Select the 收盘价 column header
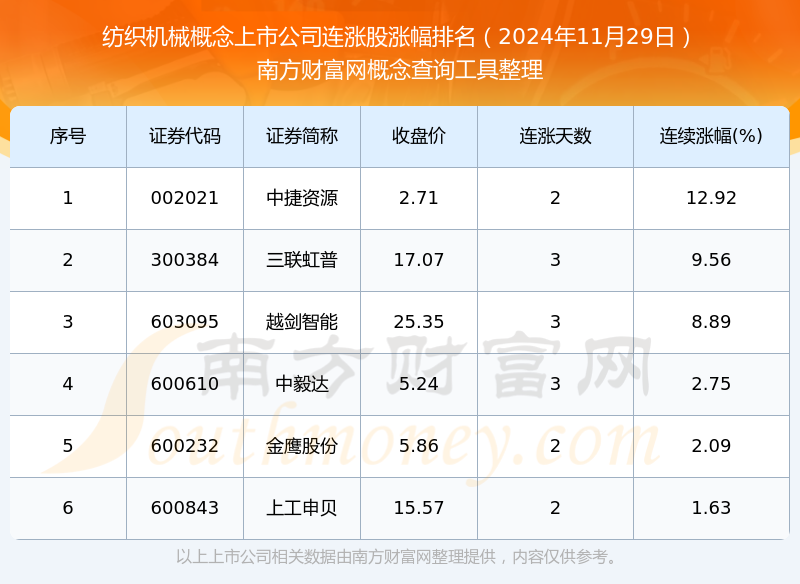800x584 pixels. [419, 136]
